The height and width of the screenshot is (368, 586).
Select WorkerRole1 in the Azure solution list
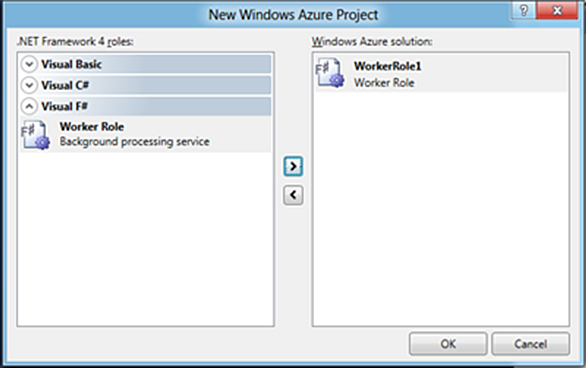click(x=441, y=74)
